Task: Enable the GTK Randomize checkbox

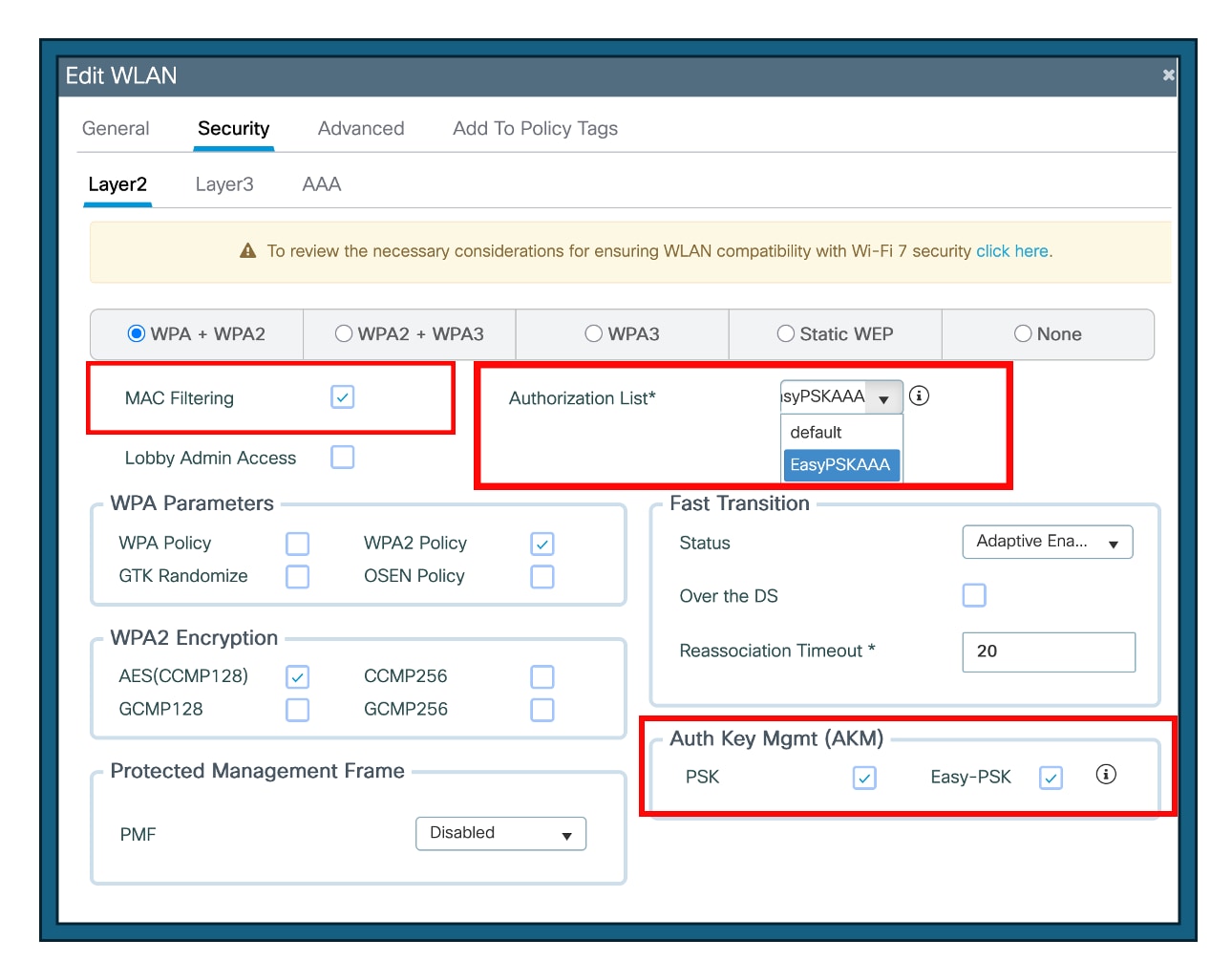Action: coord(298,577)
